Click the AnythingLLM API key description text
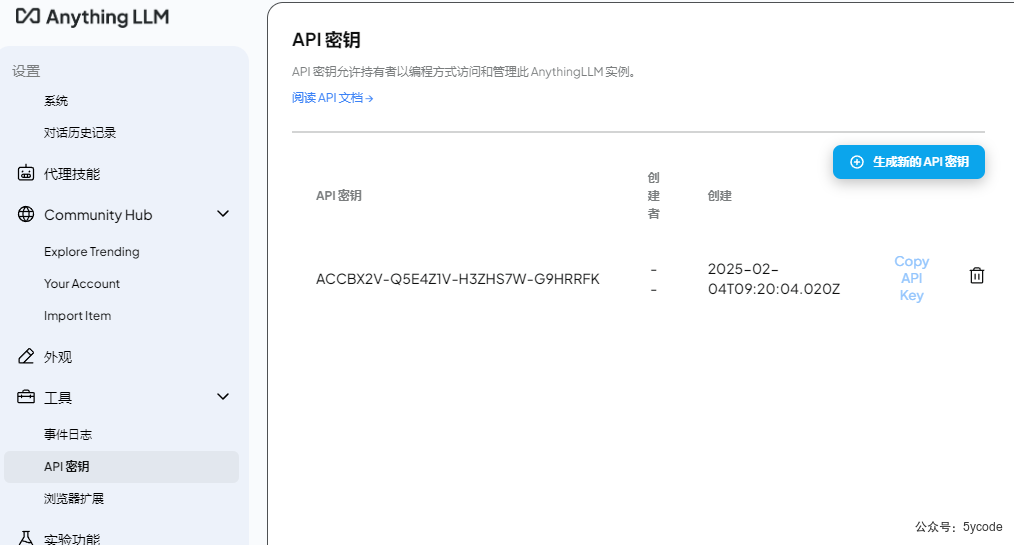 click(x=465, y=72)
